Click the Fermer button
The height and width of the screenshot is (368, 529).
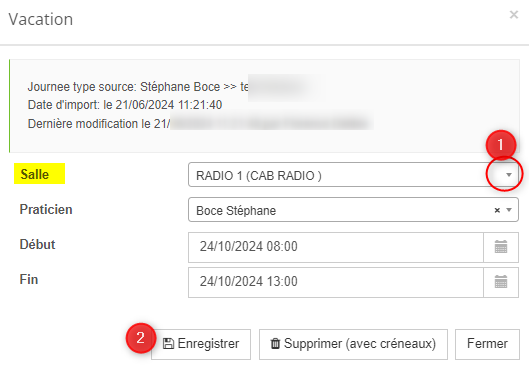point(487,344)
